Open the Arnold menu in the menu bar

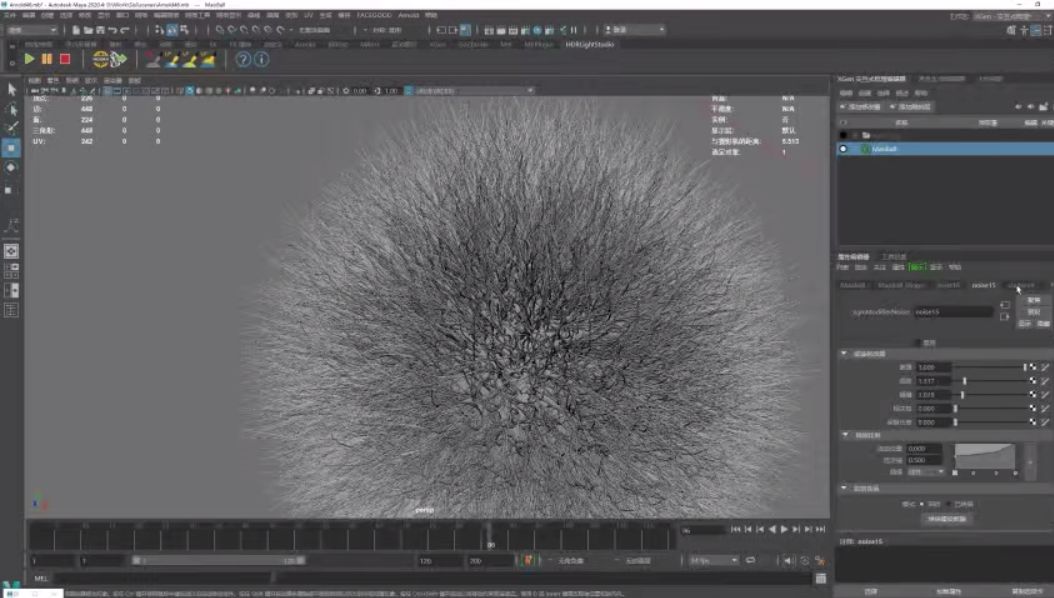click(x=408, y=15)
